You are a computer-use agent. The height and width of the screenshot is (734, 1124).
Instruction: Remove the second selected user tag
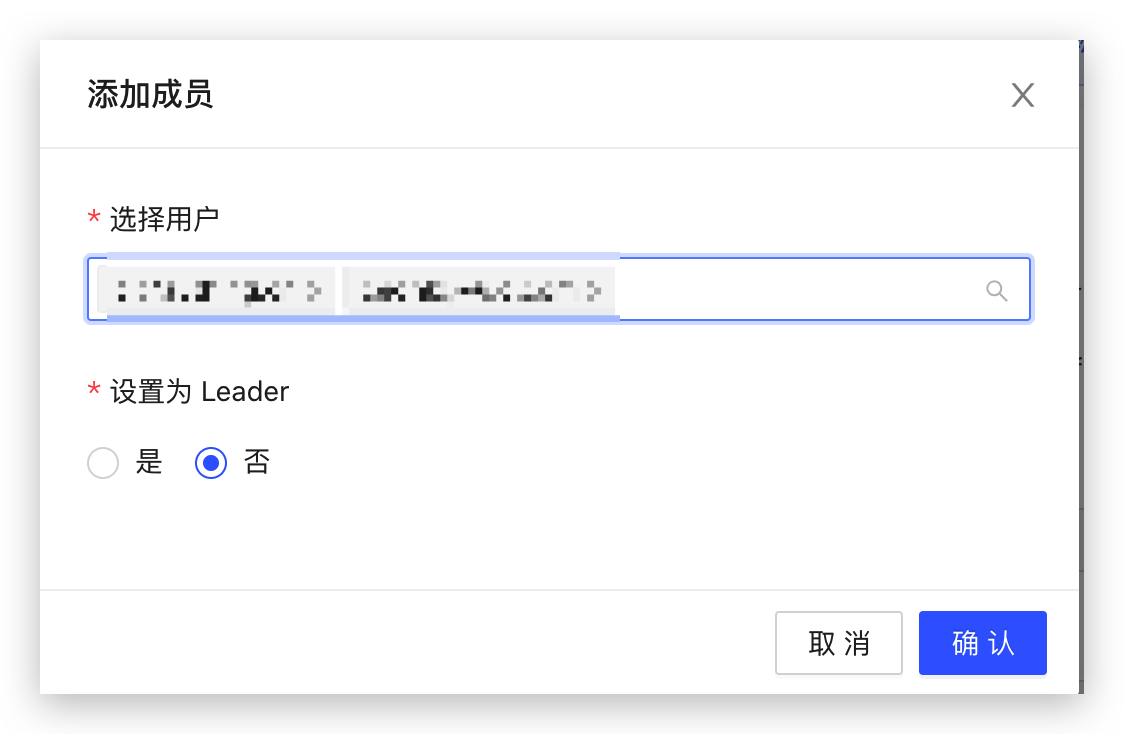[594, 291]
